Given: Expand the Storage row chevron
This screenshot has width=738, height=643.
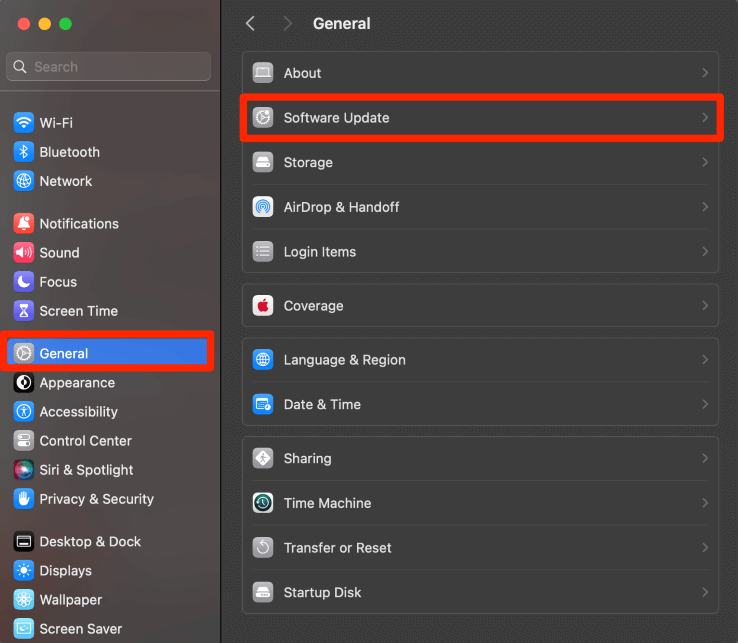Looking at the screenshot, I should [x=705, y=162].
